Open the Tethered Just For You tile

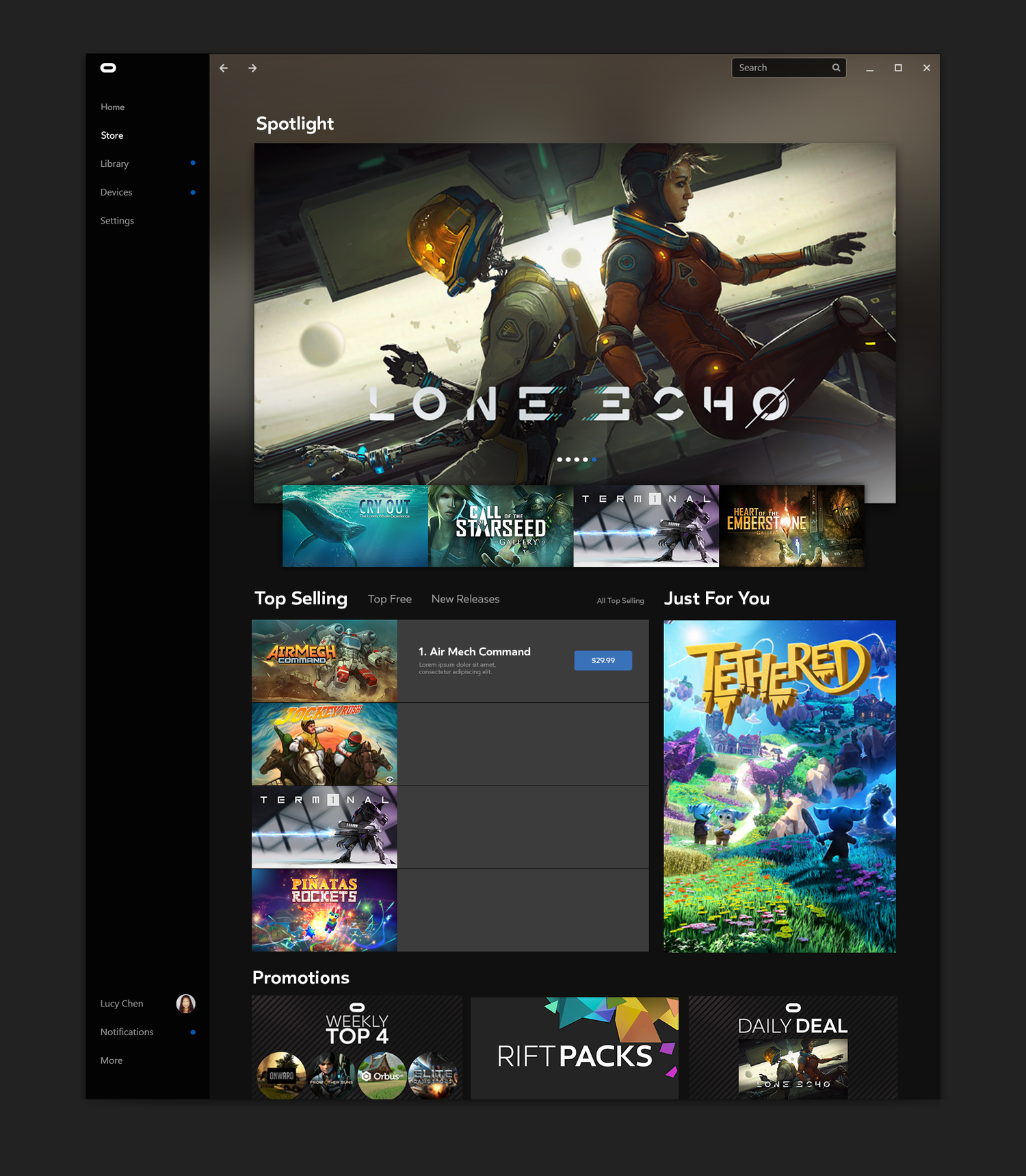tap(780, 786)
